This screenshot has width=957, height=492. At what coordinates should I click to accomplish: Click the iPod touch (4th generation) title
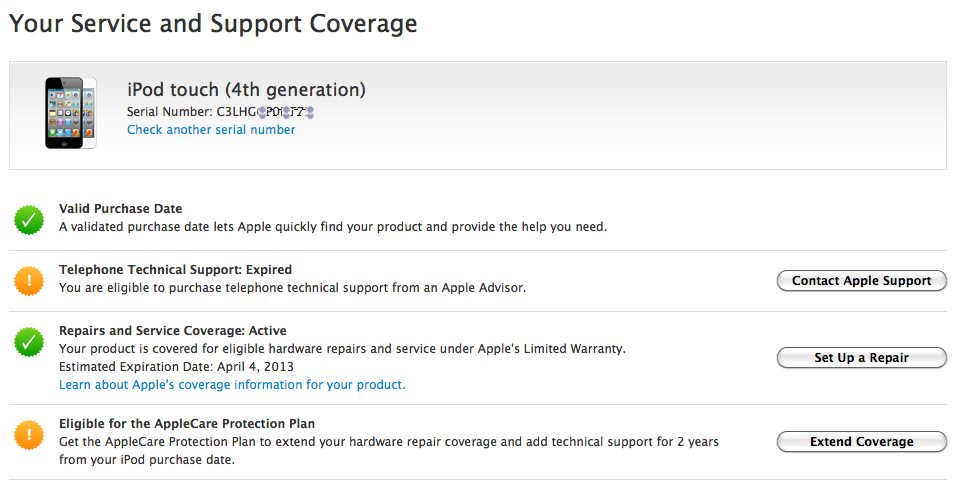246,90
